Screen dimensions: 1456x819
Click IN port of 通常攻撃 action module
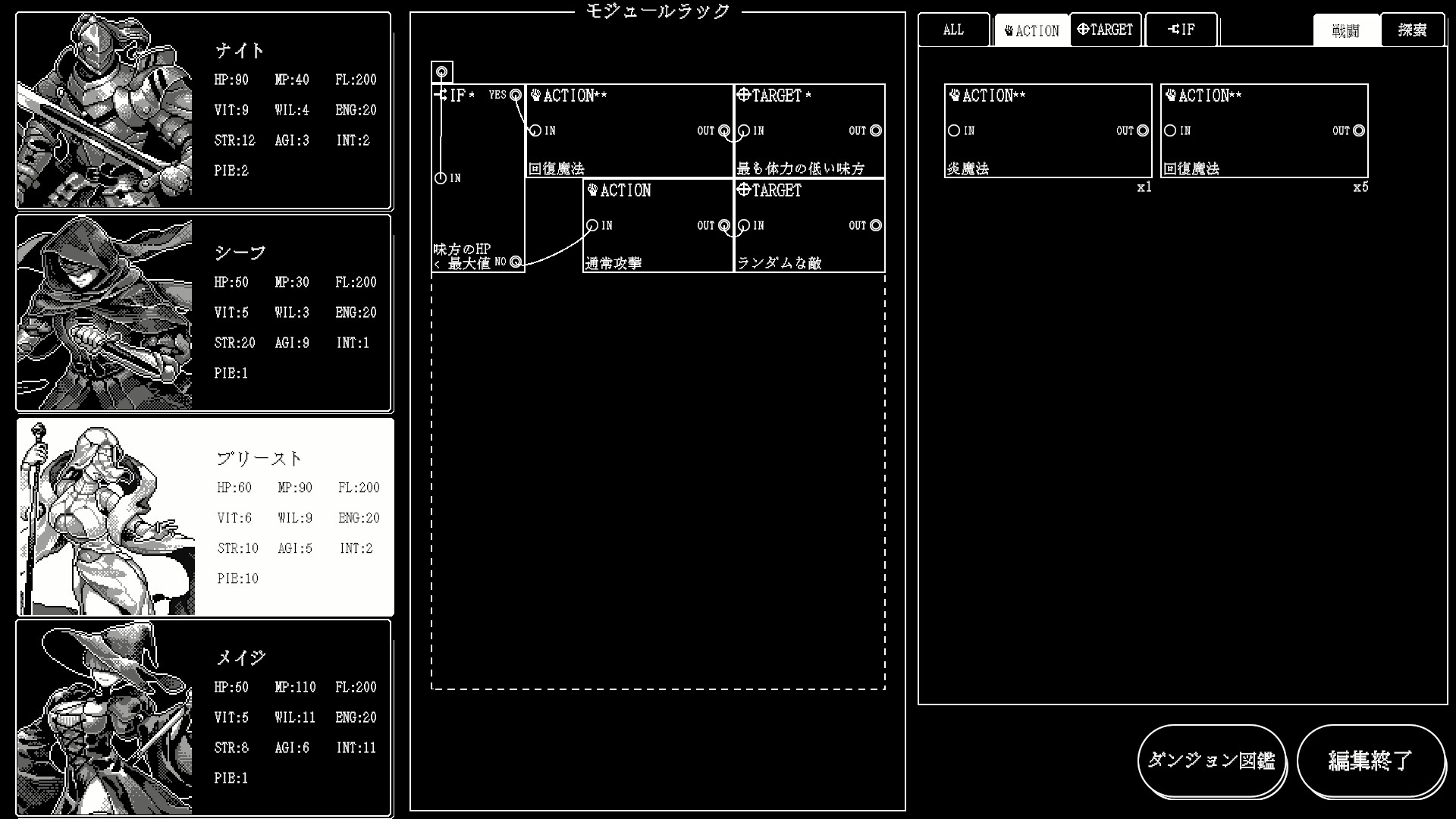click(x=592, y=225)
